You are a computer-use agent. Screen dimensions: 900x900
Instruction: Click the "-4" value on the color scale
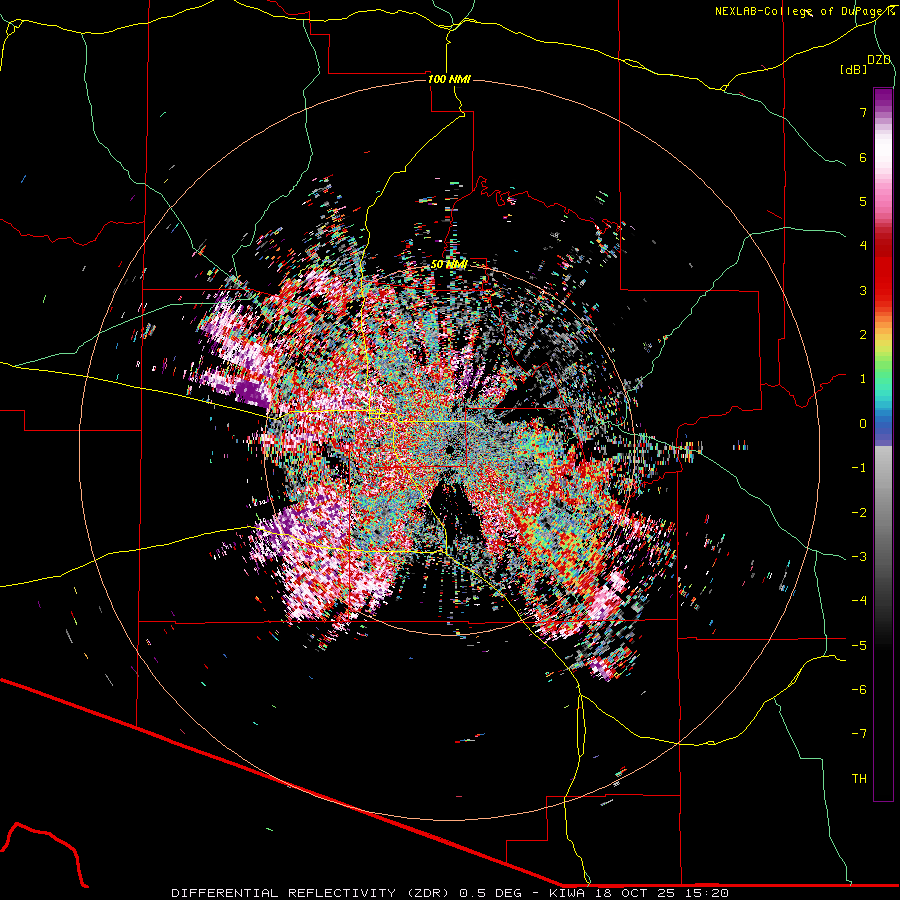(859, 601)
